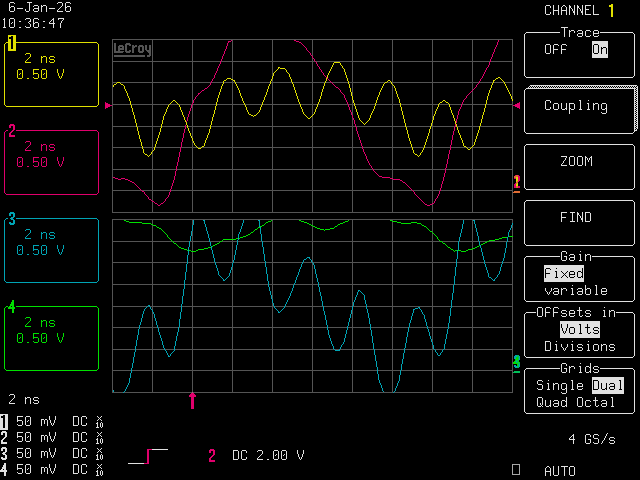Select the channel 2 trace descriptor box
The image size is (640, 480).
coord(52,162)
